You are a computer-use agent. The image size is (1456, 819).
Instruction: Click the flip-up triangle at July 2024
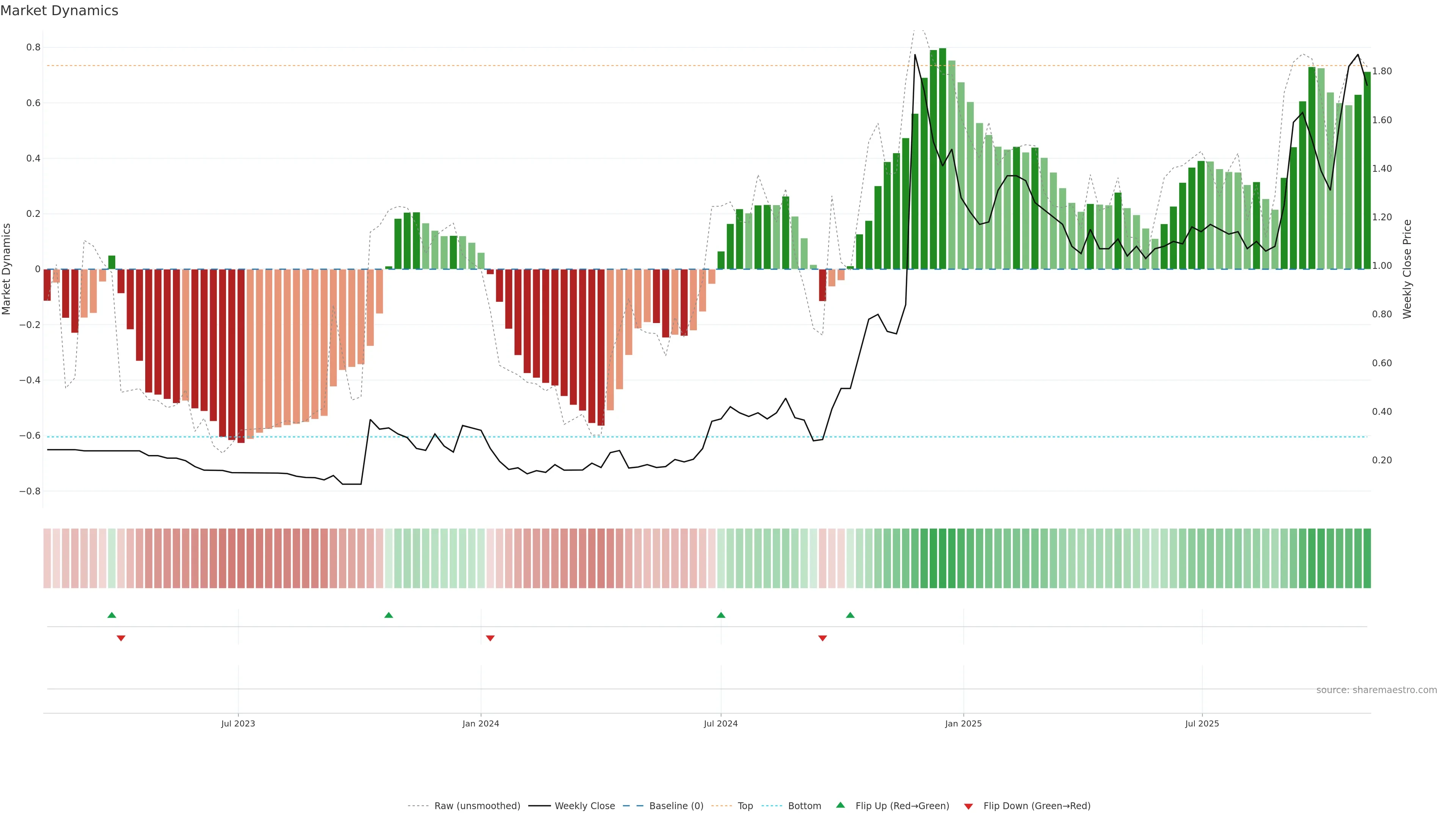[x=721, y=615]
